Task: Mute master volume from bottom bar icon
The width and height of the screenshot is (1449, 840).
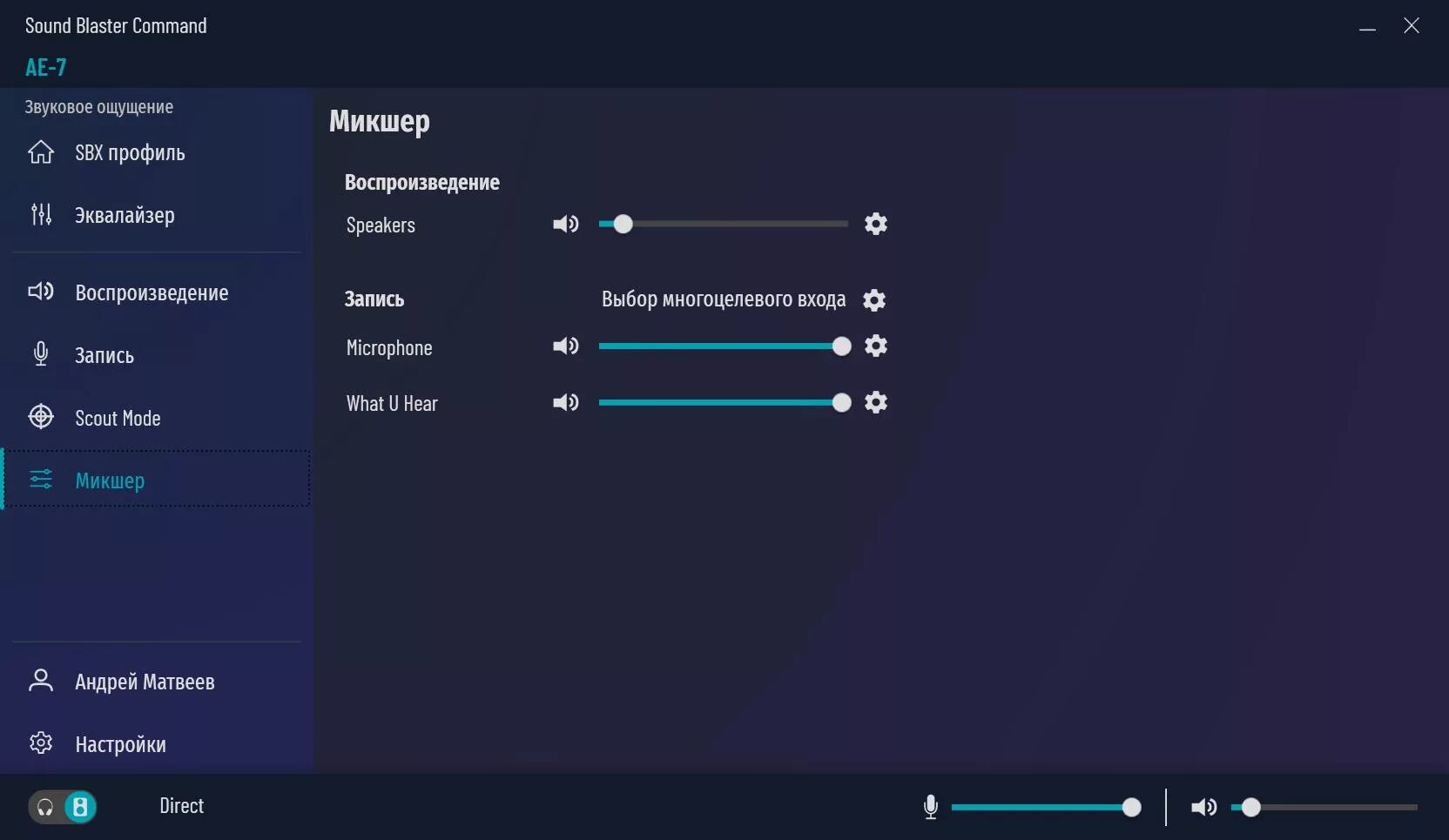Action: [1204, 807]
